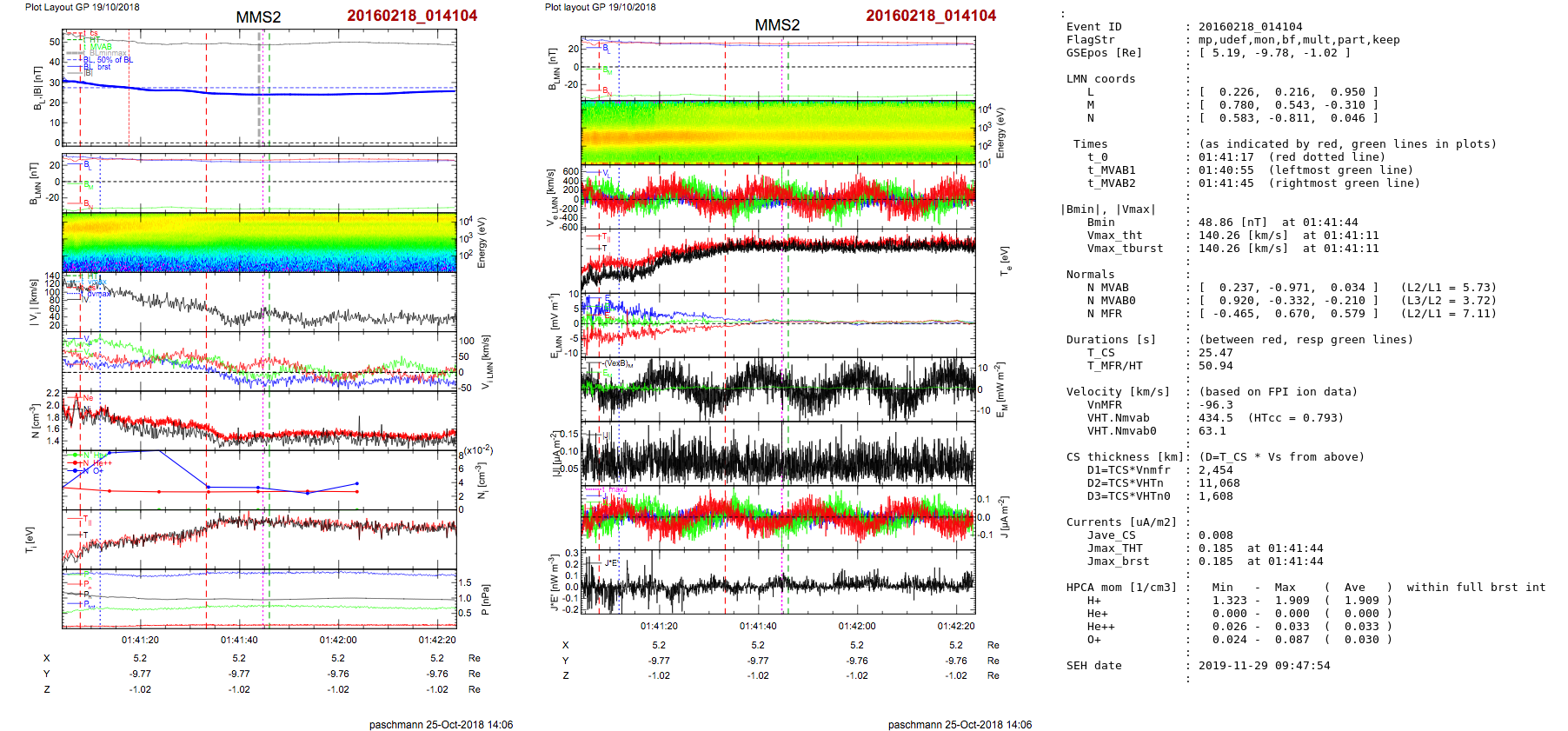Select red event ID above the left plot
Screen dimensions: 1568x731
click(x=412, y=16)
